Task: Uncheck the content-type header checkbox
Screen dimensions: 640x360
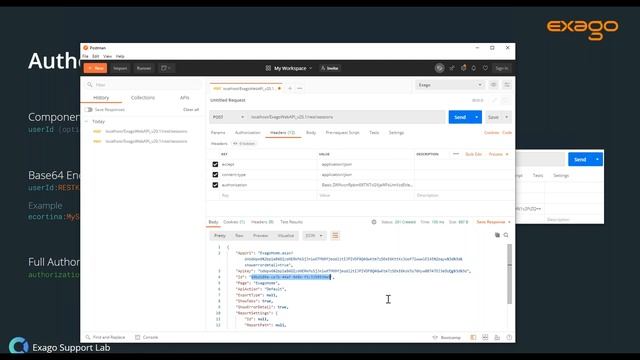Action: tap(215, 175)
